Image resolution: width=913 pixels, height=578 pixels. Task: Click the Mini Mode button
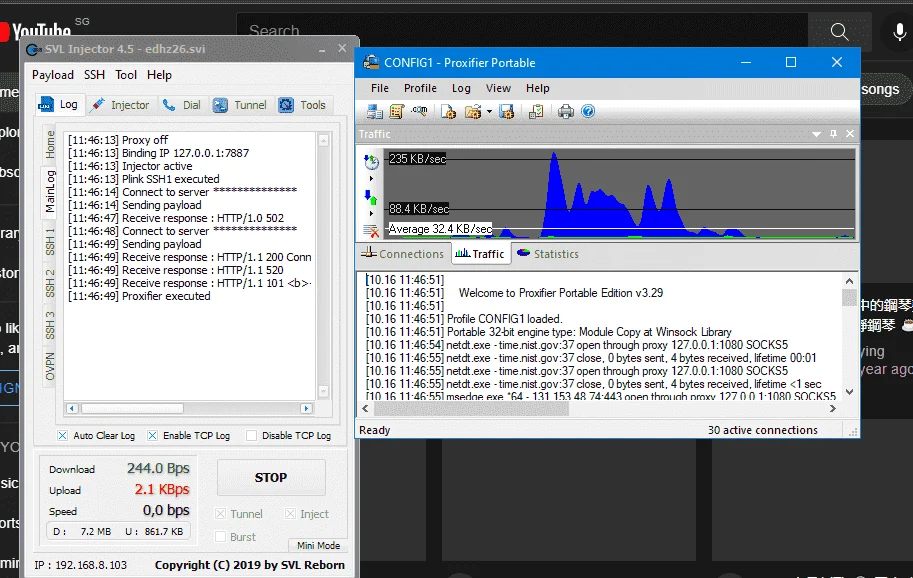(x=318, y=545)
